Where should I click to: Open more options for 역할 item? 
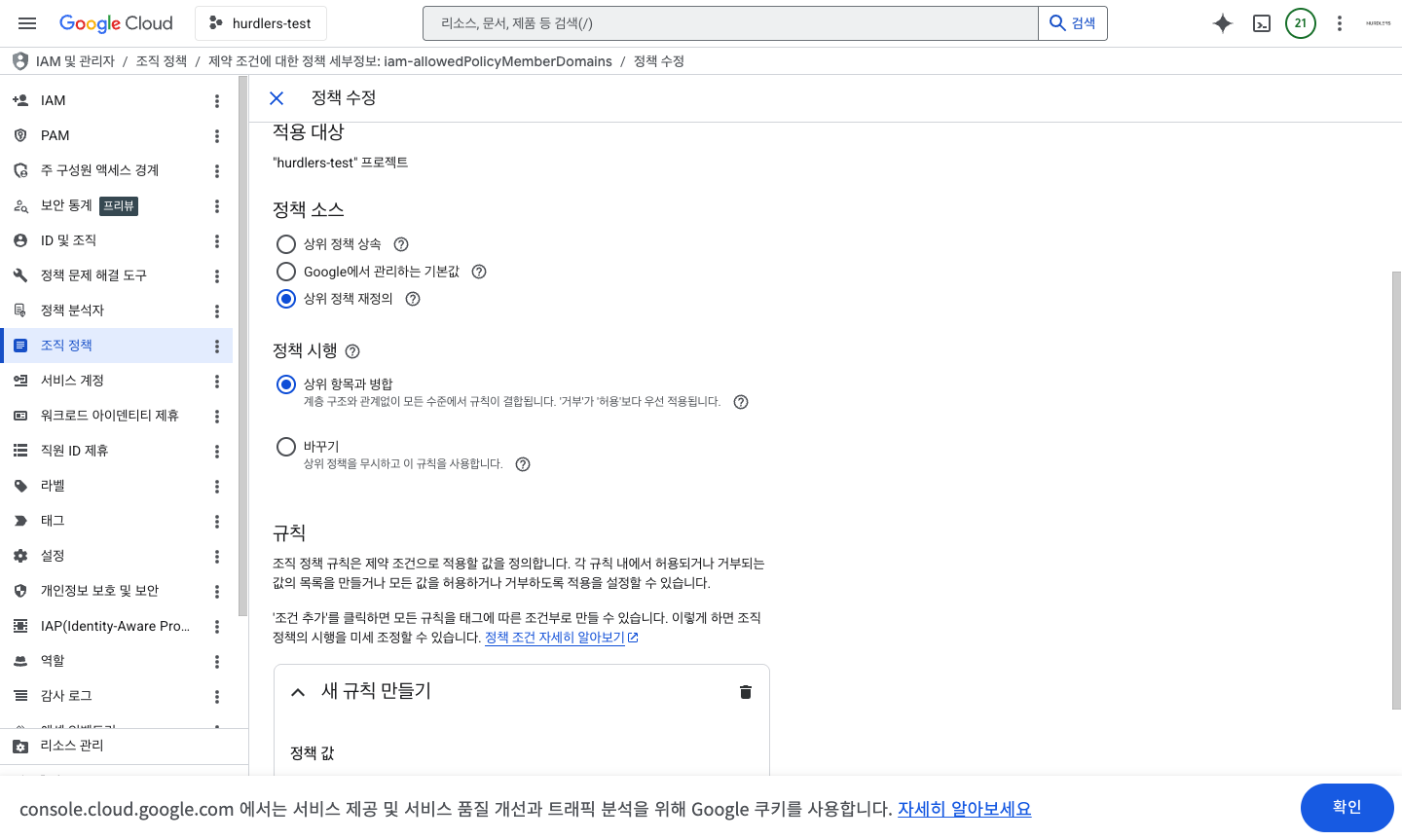(x=217, y=662)
